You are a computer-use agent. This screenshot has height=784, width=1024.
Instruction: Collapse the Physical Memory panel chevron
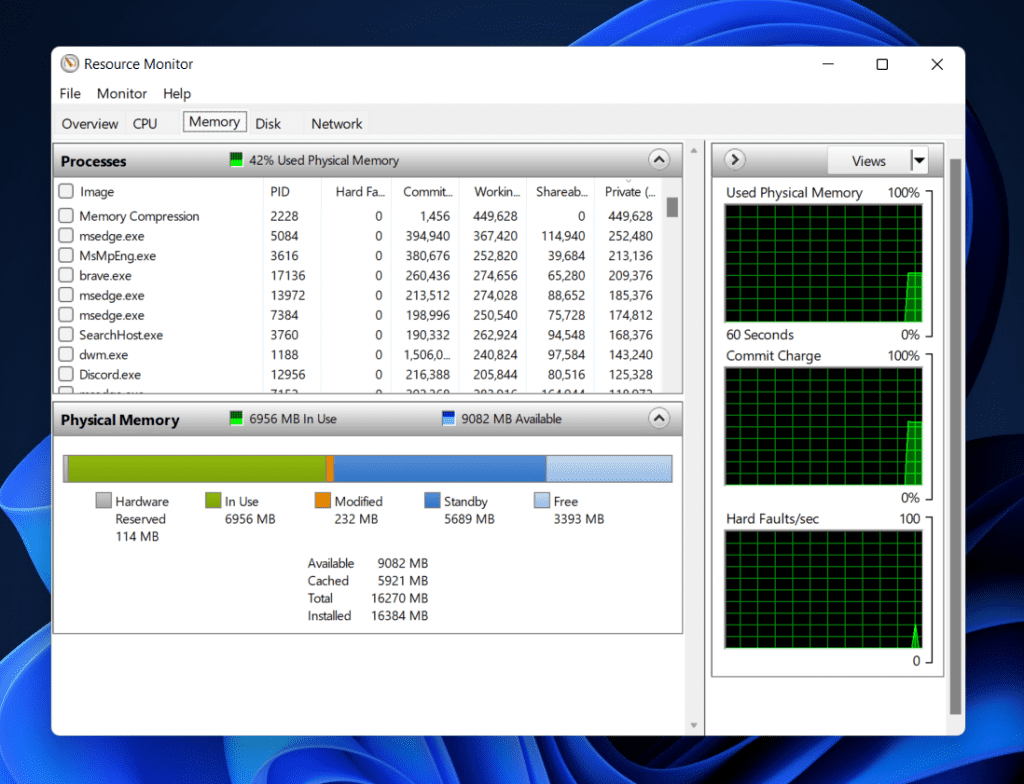tap(659, 419)
